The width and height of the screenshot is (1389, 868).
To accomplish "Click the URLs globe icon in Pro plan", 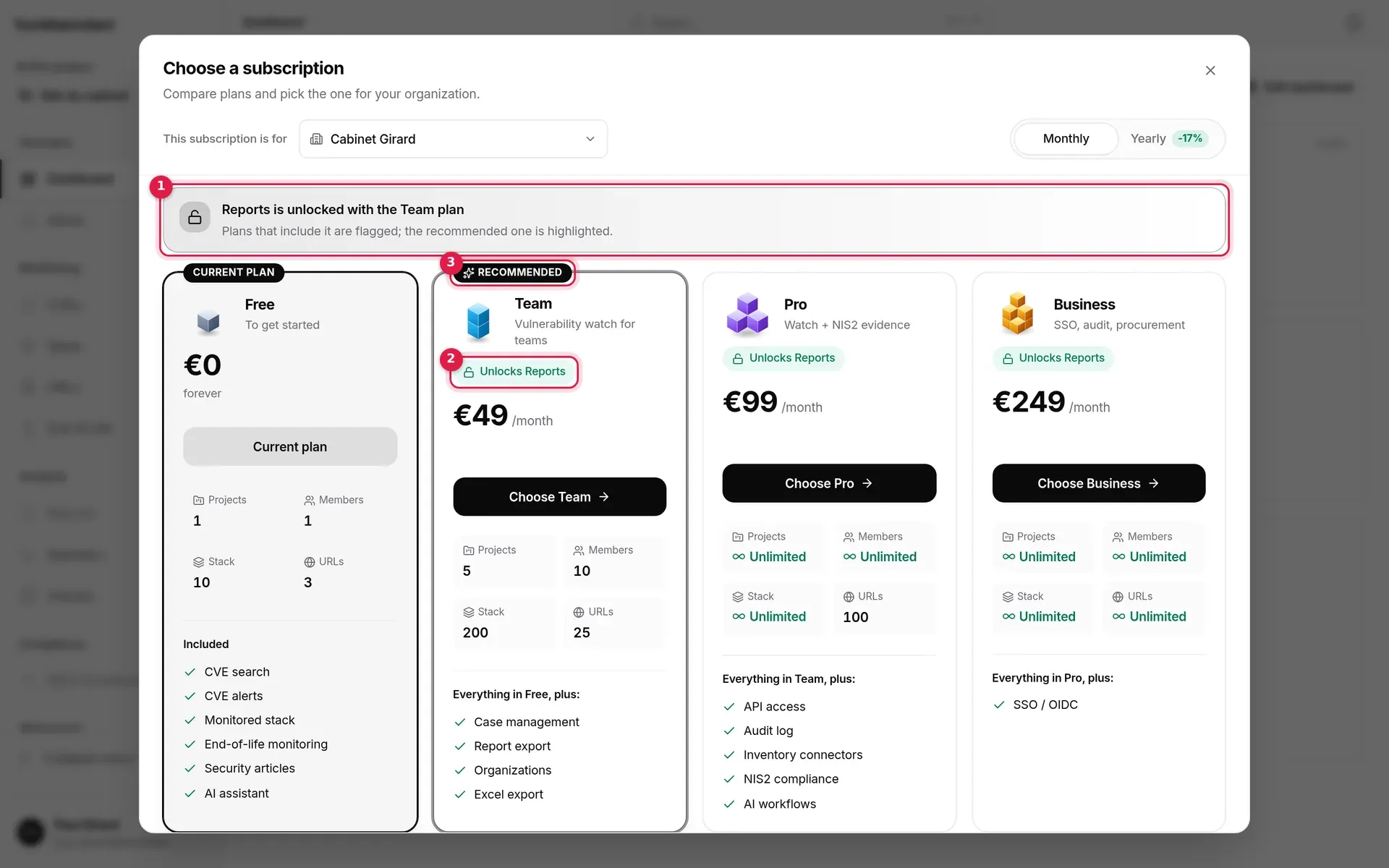I will point(849,597).
